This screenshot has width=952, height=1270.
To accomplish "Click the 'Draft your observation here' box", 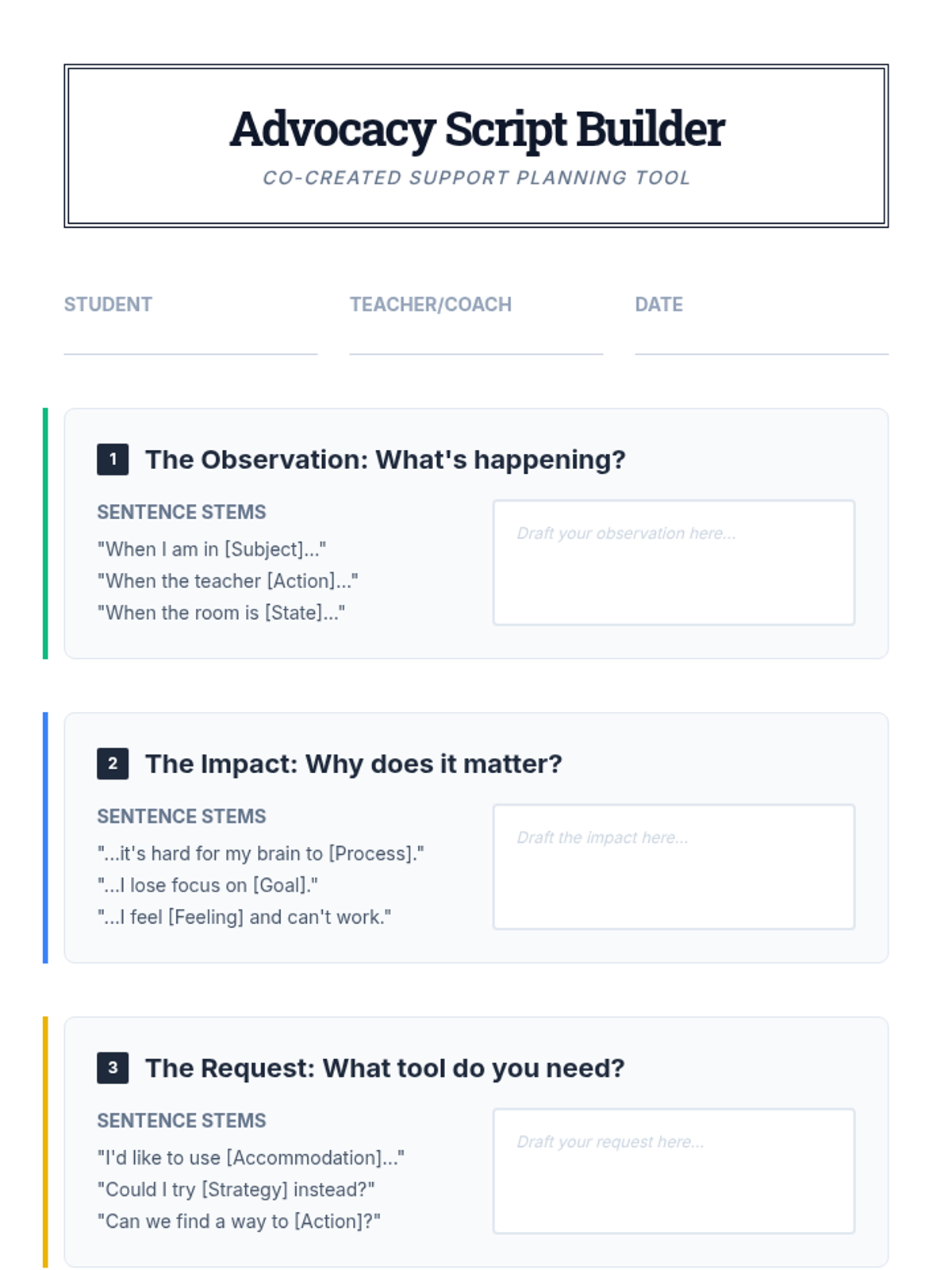I will click(674, 562).
